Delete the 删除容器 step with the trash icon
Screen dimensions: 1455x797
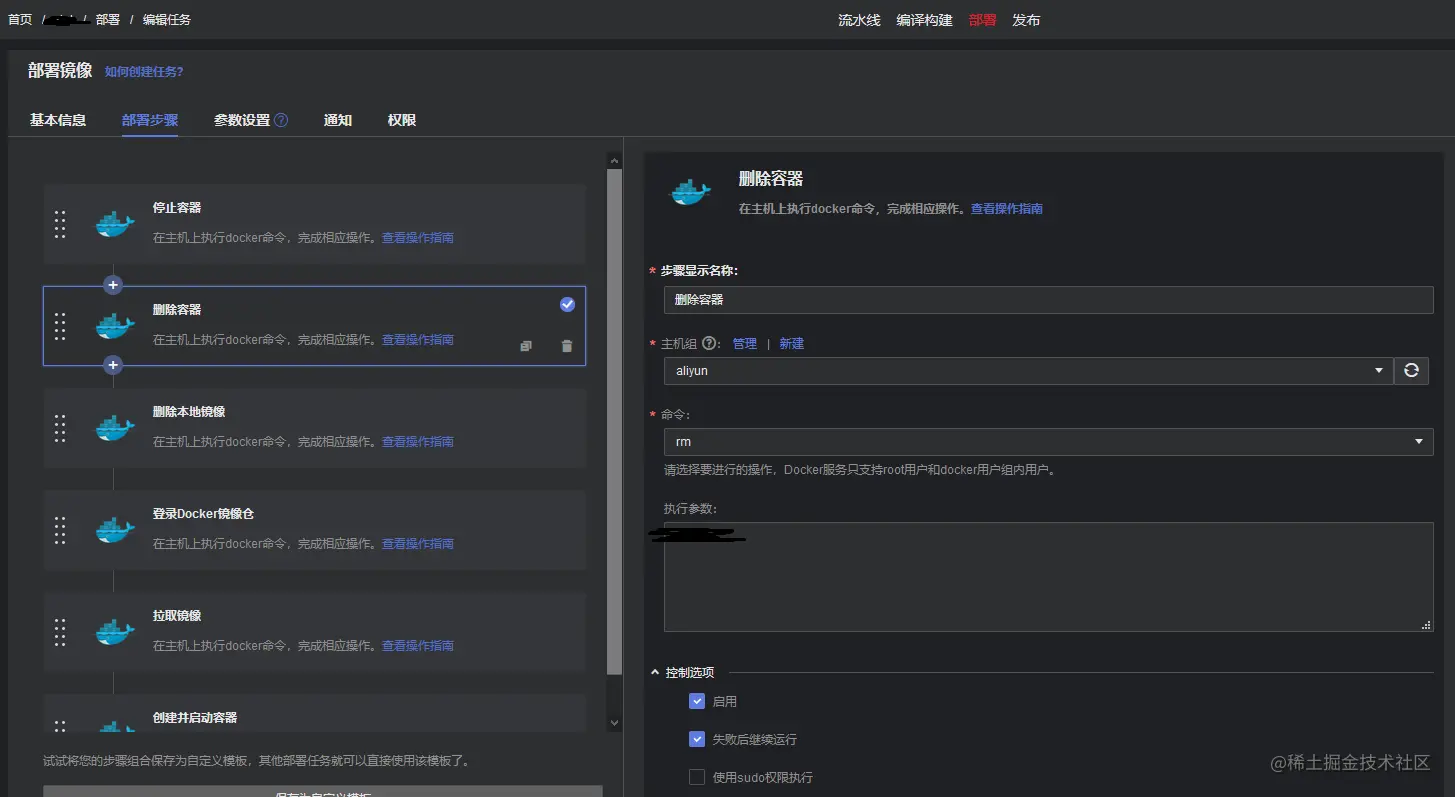tap(567, 346)
